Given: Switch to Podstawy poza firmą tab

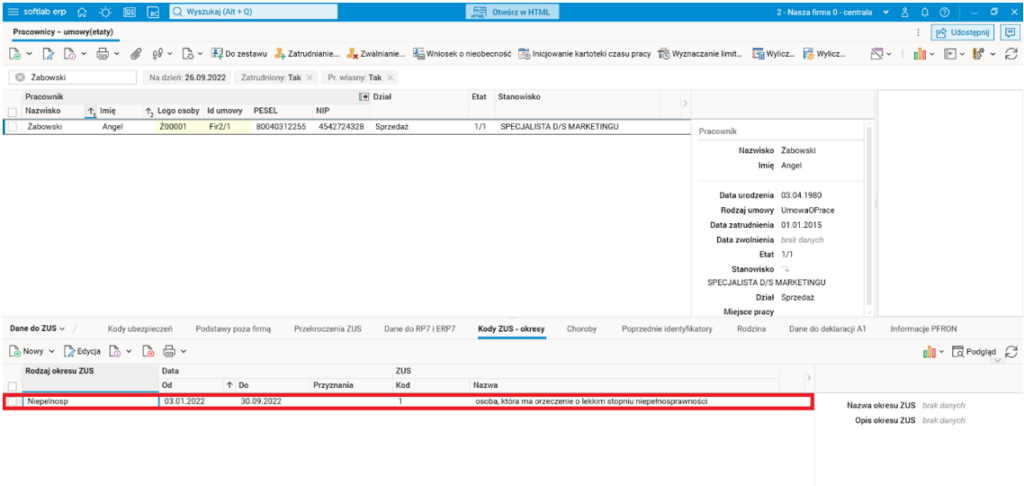Looking at the screenshot, I should (x=232, y=329).
